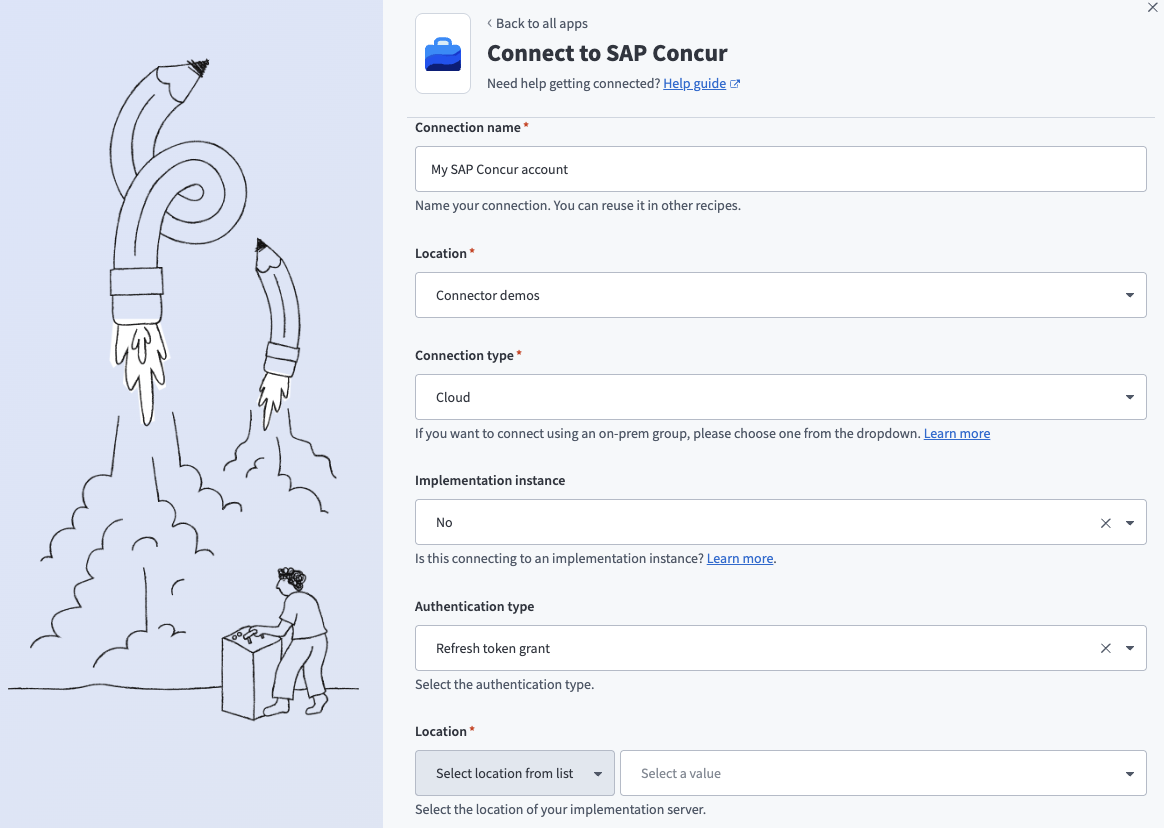1164x828 pixels.
Task: Click Learn more about implementation instances
Action: pyautogui.click(x=739, y=558)
